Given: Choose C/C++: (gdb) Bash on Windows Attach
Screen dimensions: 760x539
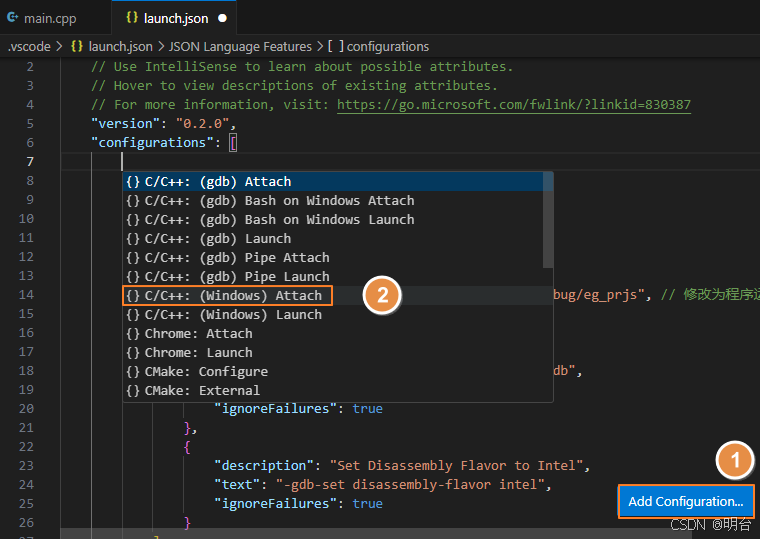Looking at the screenshot, I should click(333, 200).
